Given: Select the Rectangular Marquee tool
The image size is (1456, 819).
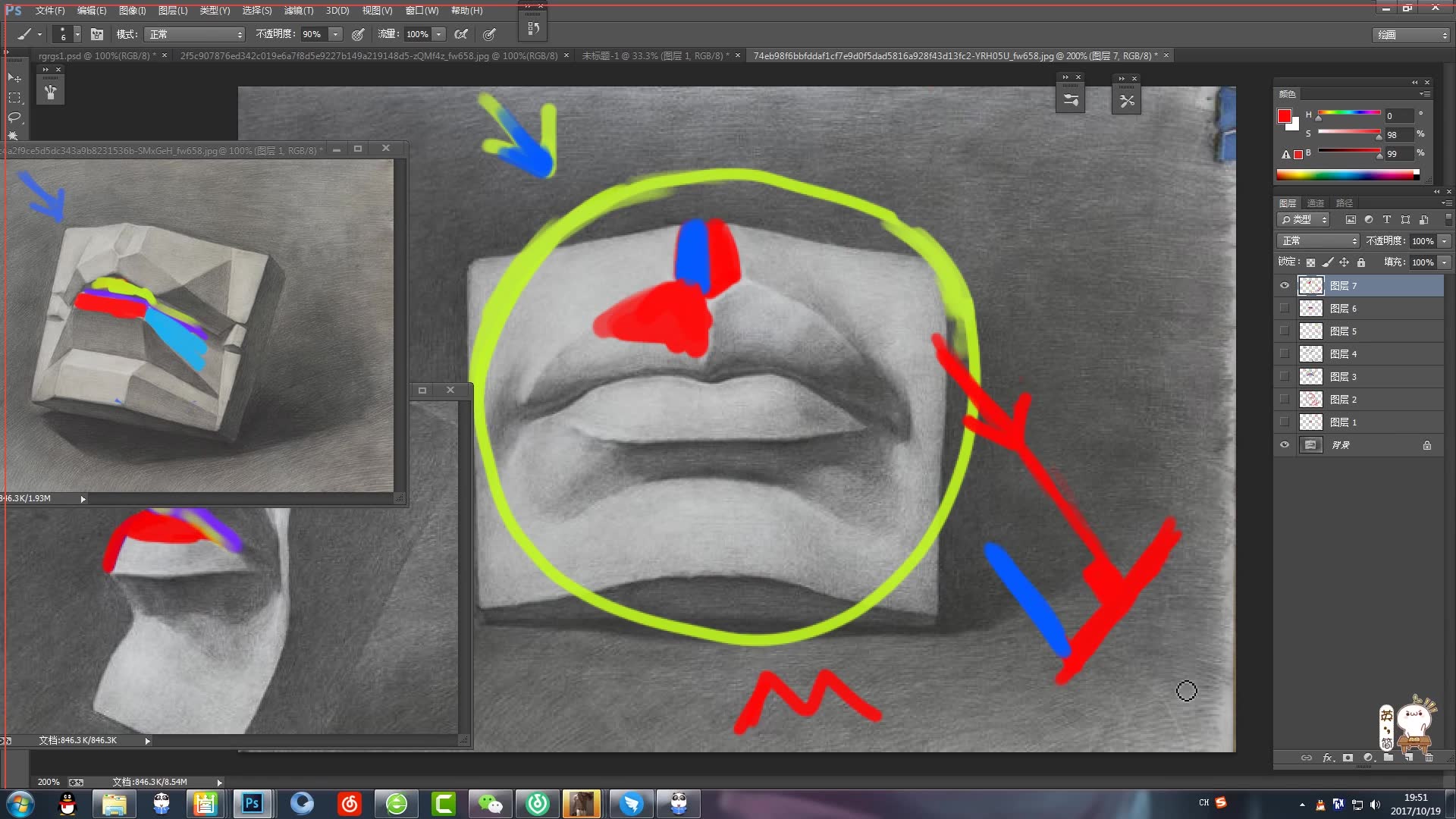Looking at the screenshot, I should coord(14,98).
